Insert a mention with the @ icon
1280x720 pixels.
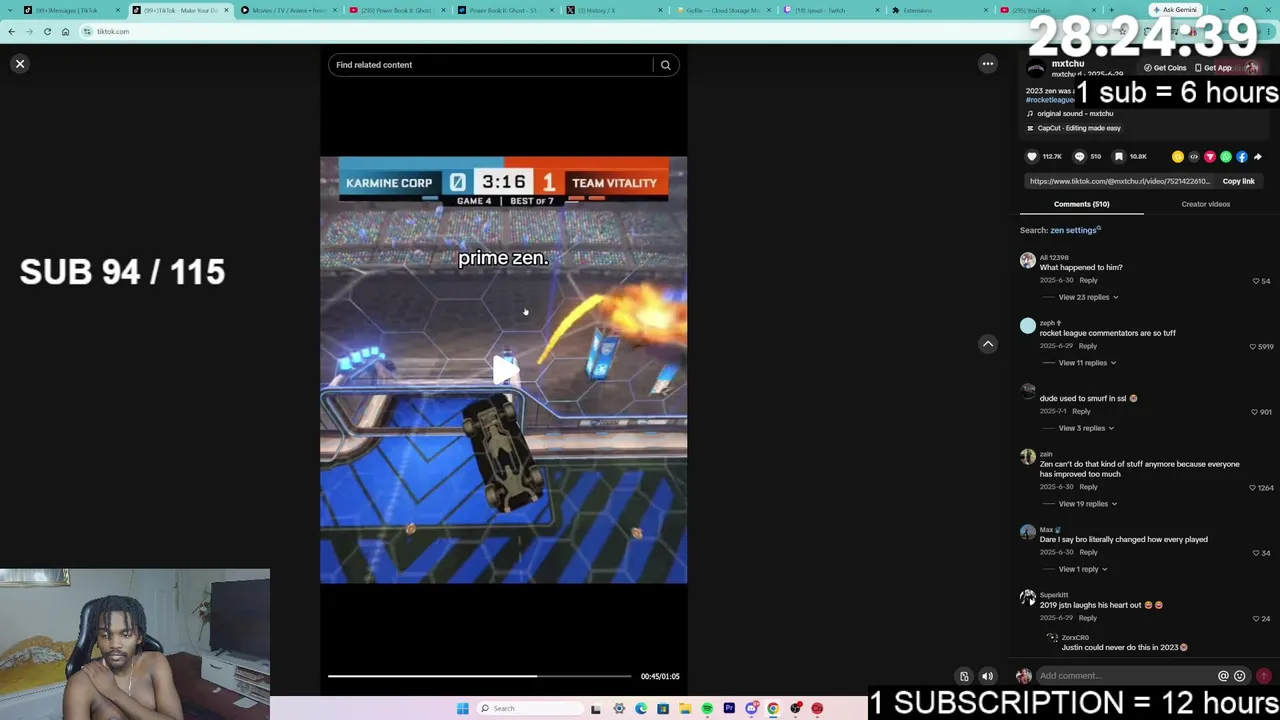[1223, 676]
